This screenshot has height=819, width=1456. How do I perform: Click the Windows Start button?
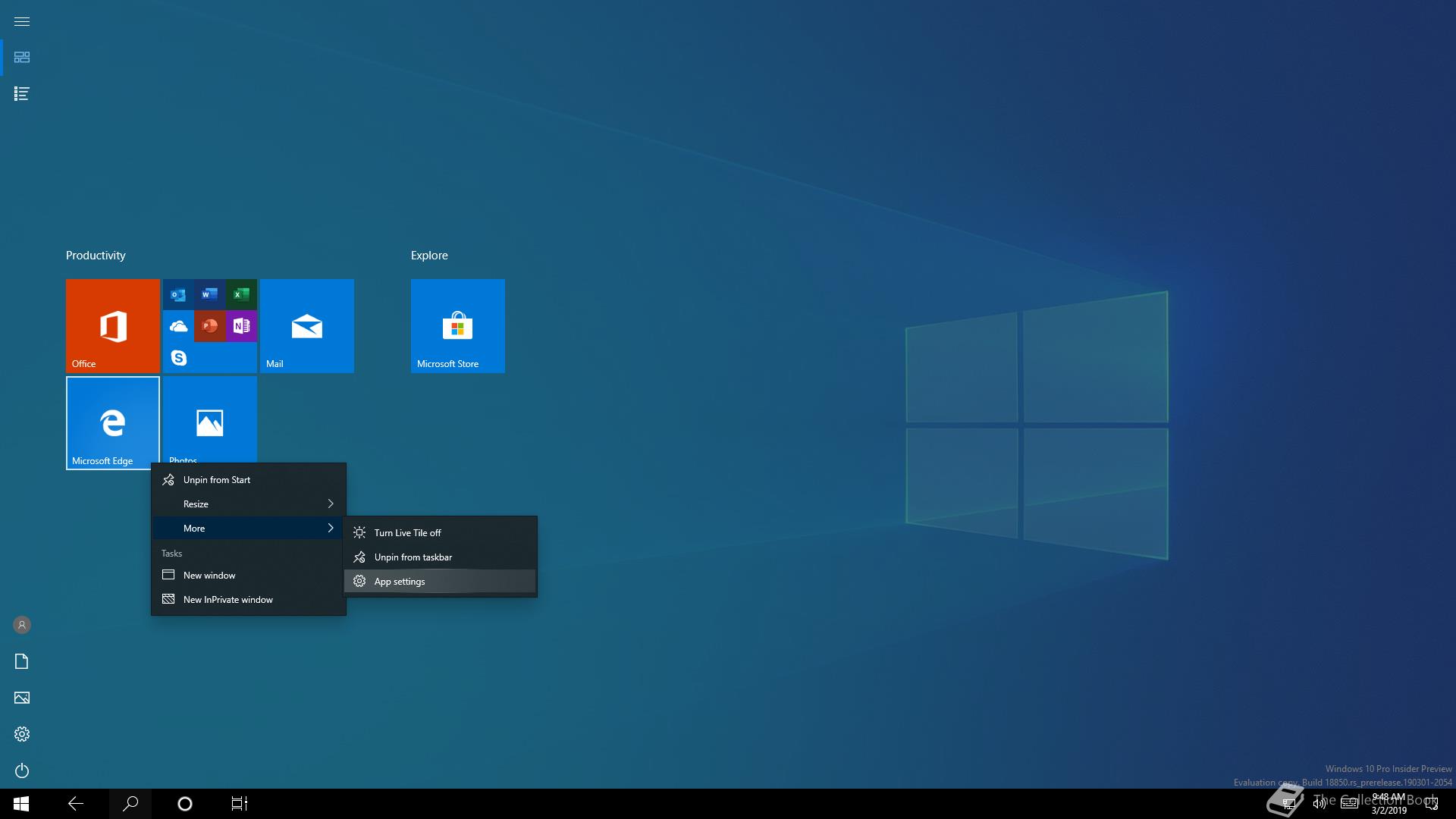click(21, 804)
